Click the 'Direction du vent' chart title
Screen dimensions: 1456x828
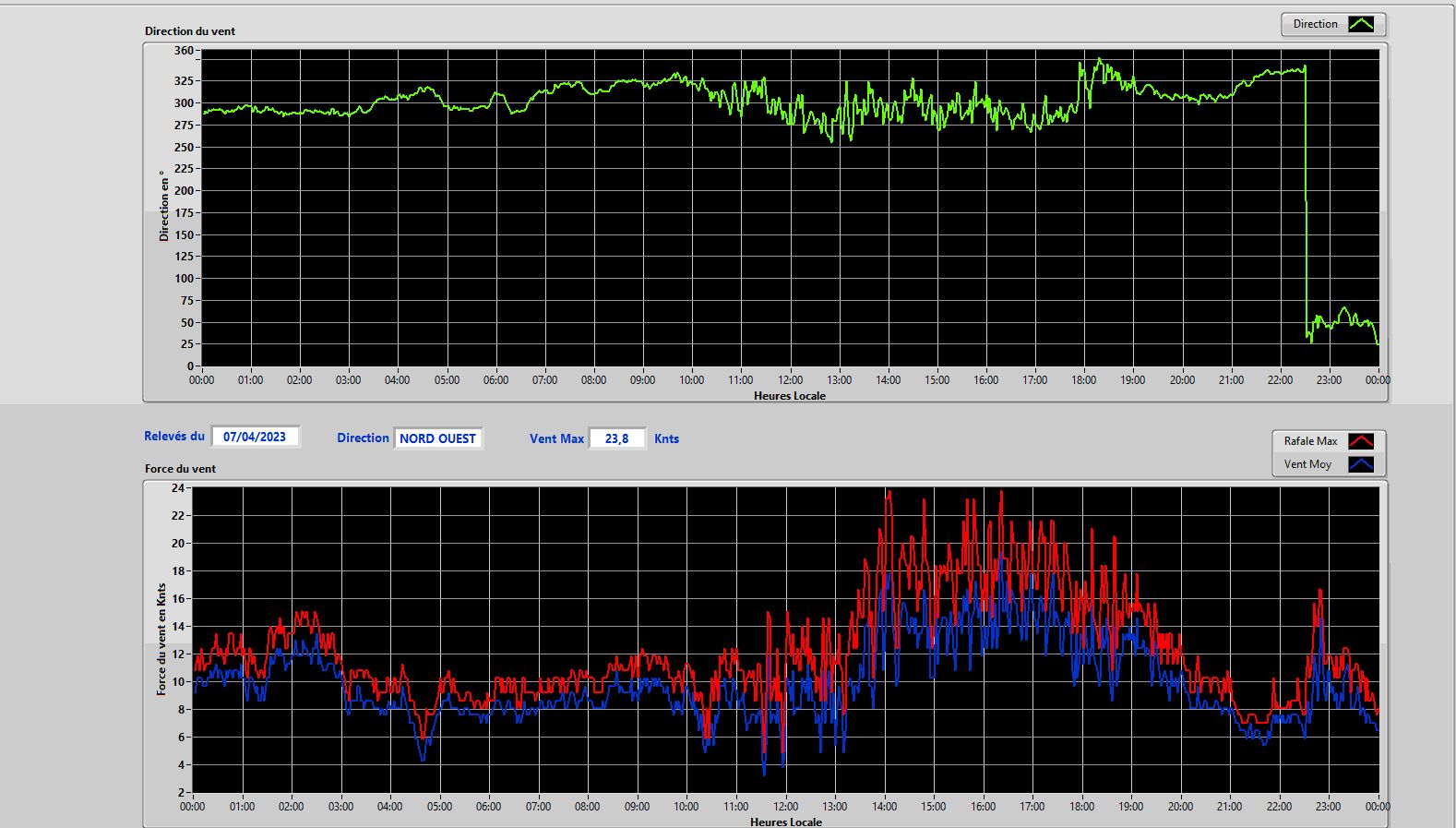click(x=190, y=31)
